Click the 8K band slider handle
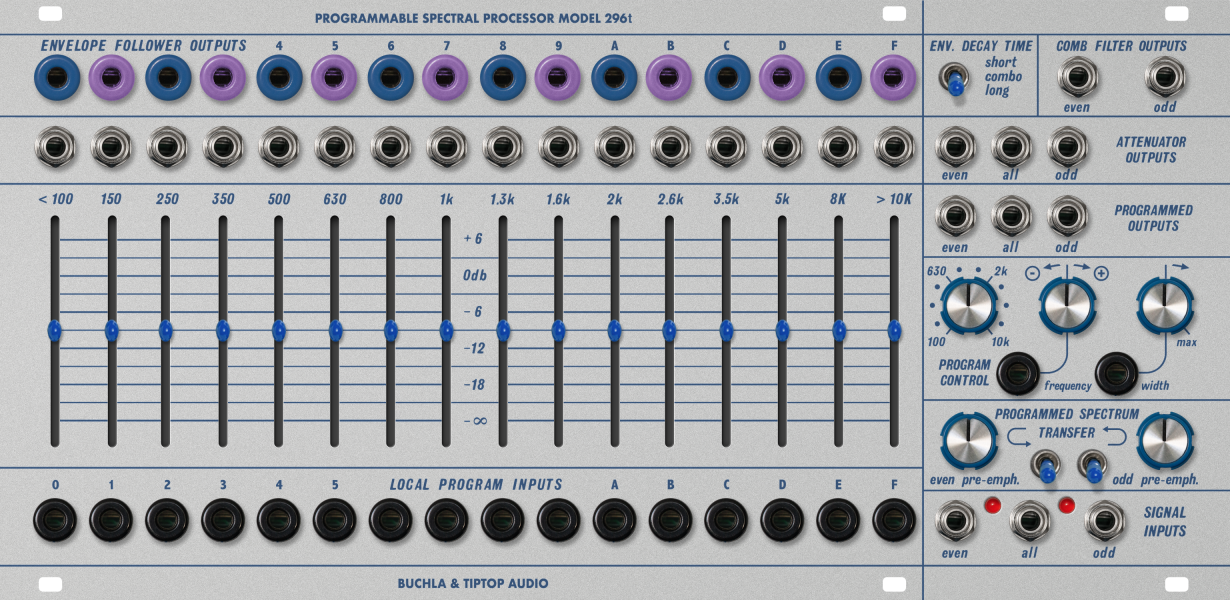Image resolution: width=1230 pixels, height=600 pixels. (x=839, y=330)
